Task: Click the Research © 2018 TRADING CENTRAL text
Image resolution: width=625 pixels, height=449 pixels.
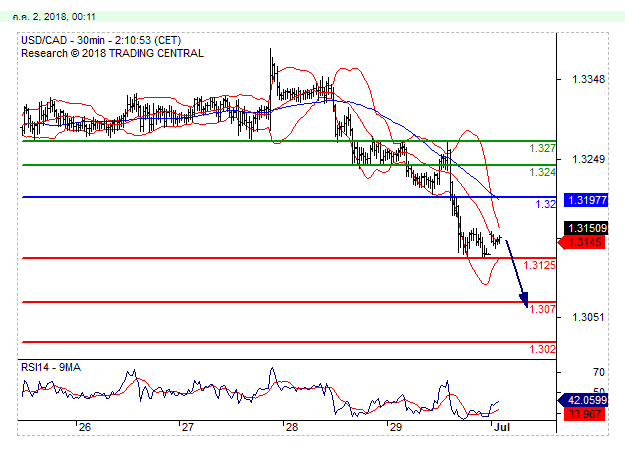Action: [x=112, y=53]
